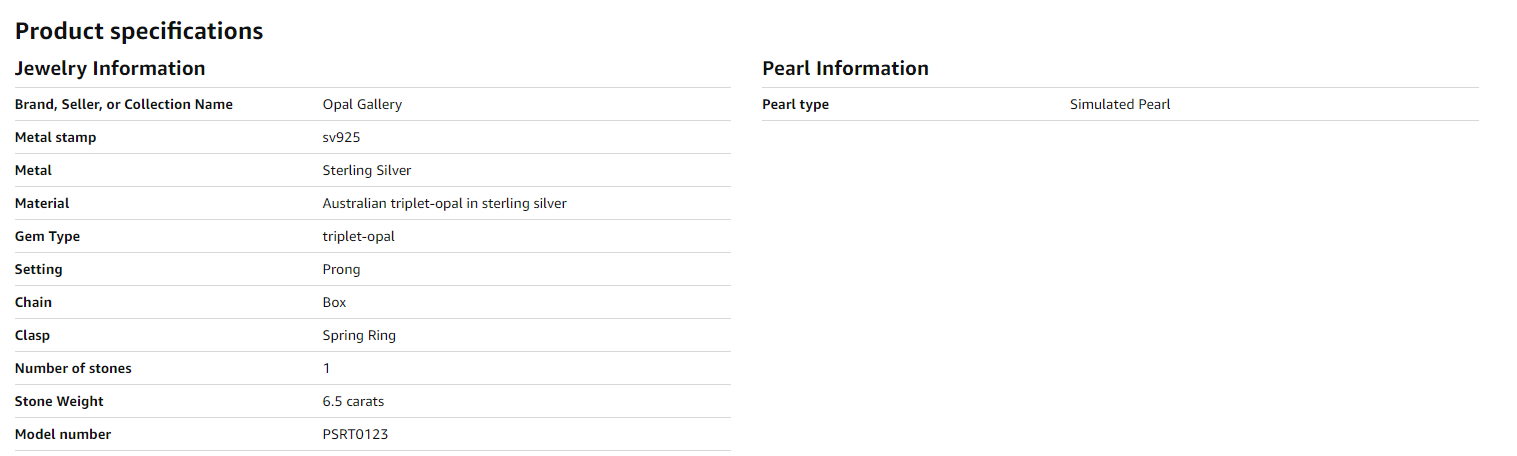Click the triplet-opal gem type value
Image resolution: width=1517 pixels, height=456 pixels.
[x=358, y=236]
